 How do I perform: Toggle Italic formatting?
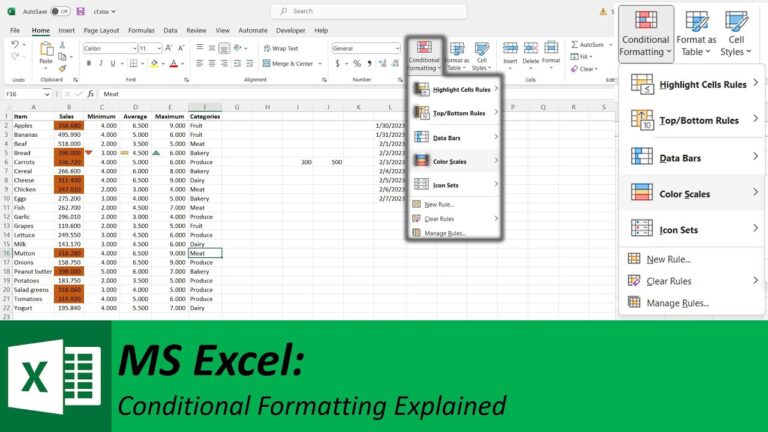(101, 64)
